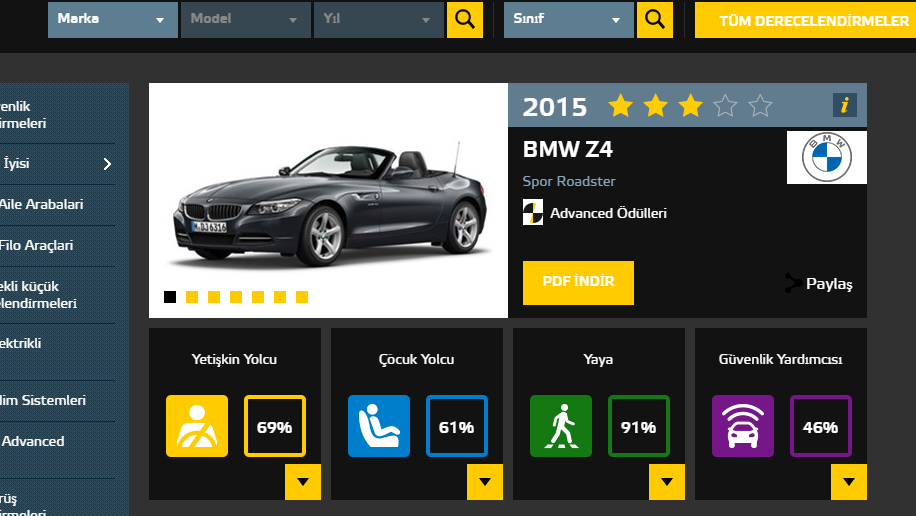Select the fifth carousel dot
This screenshot has height=516, width=916.
coord(258,297)
